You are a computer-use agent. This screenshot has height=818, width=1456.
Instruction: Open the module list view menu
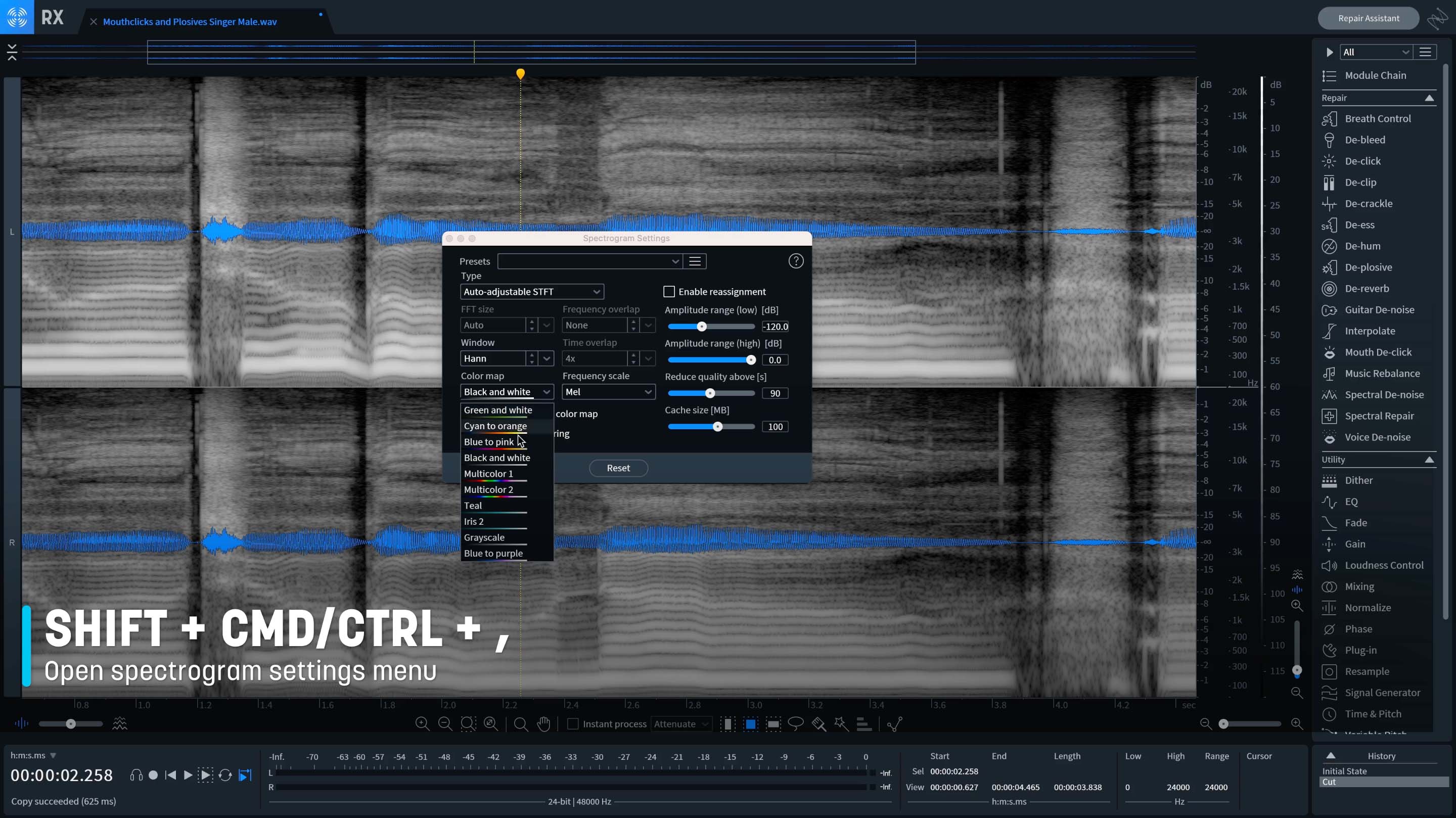(x=1425, y=52)
